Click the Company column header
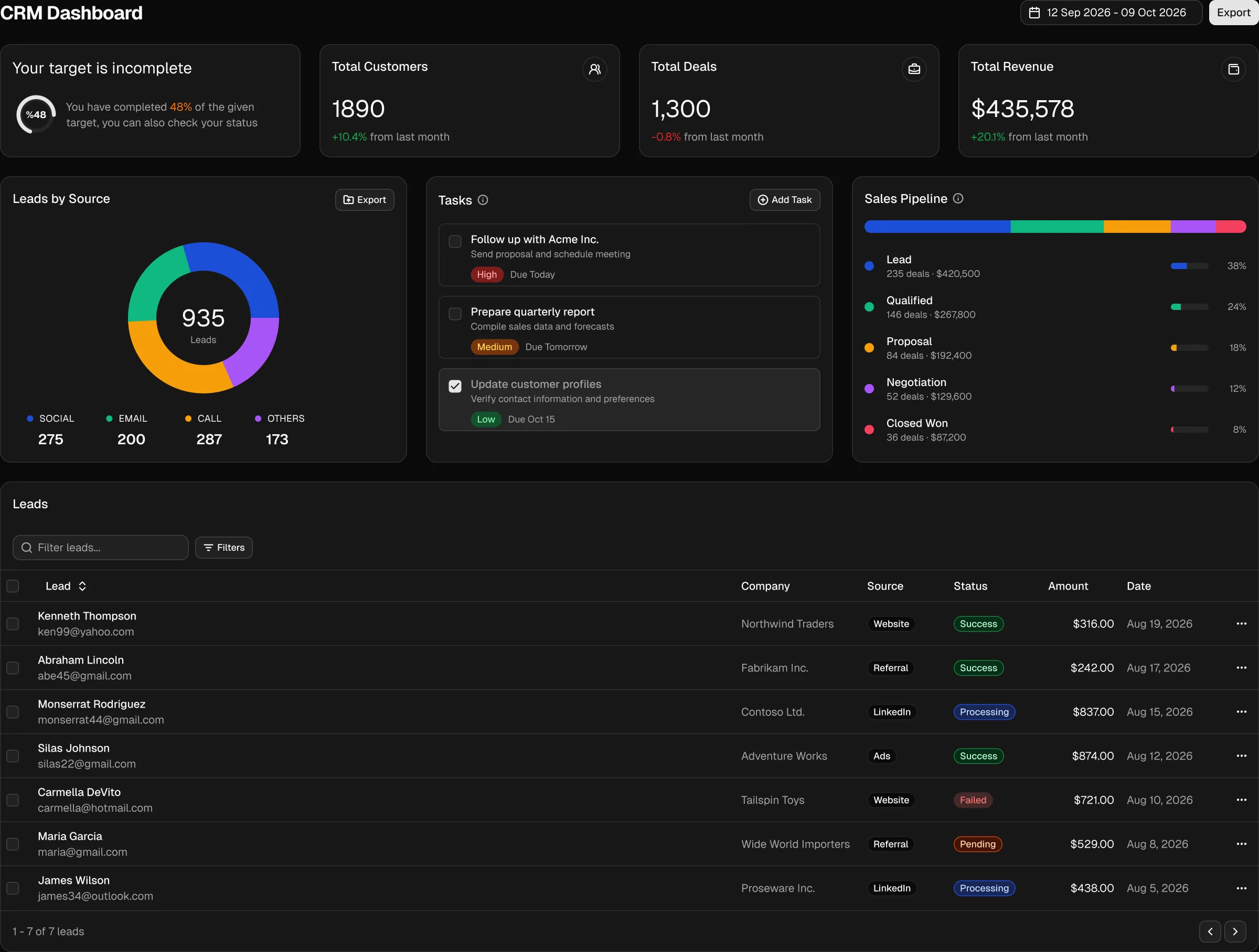 coord(765,586)
